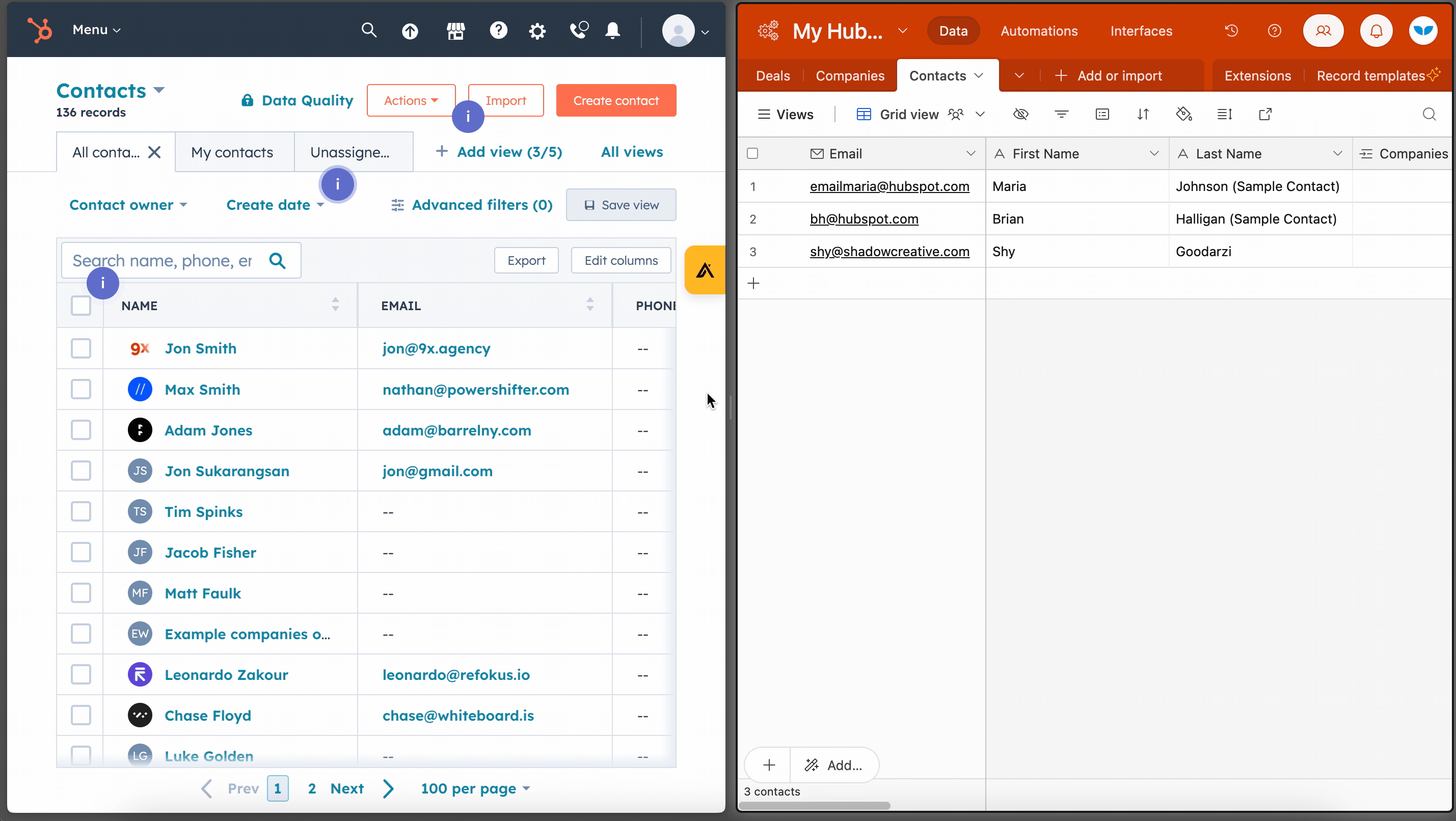Image resolution: width=1456 pixels, height=821 pixels.
Task: Click the yellow floating widget icon
Action: click(705, 269)
